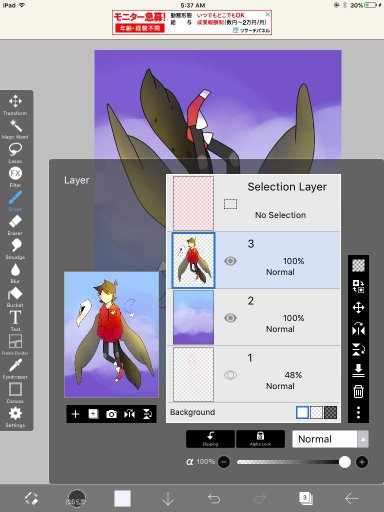Pick the Bucket fill tool

click(x=15, y=297)
